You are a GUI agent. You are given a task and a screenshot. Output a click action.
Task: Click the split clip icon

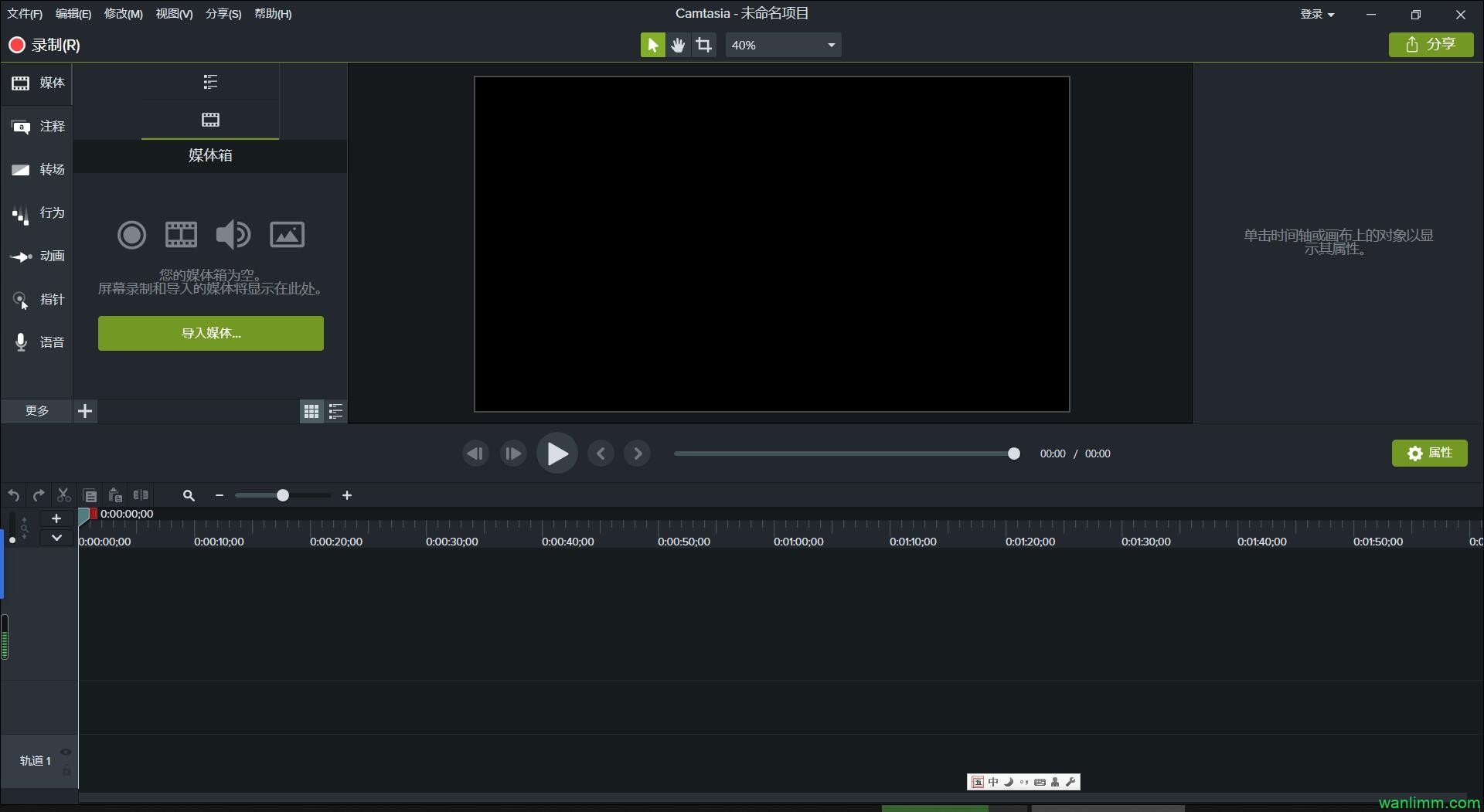pos(141,495)
